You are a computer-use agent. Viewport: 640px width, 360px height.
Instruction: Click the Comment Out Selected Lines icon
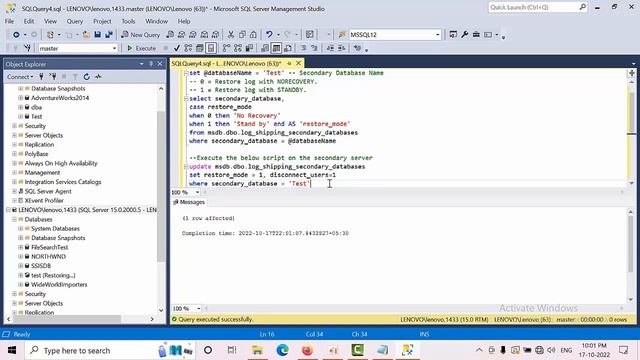pyautogui.click(x=303, y=48)
